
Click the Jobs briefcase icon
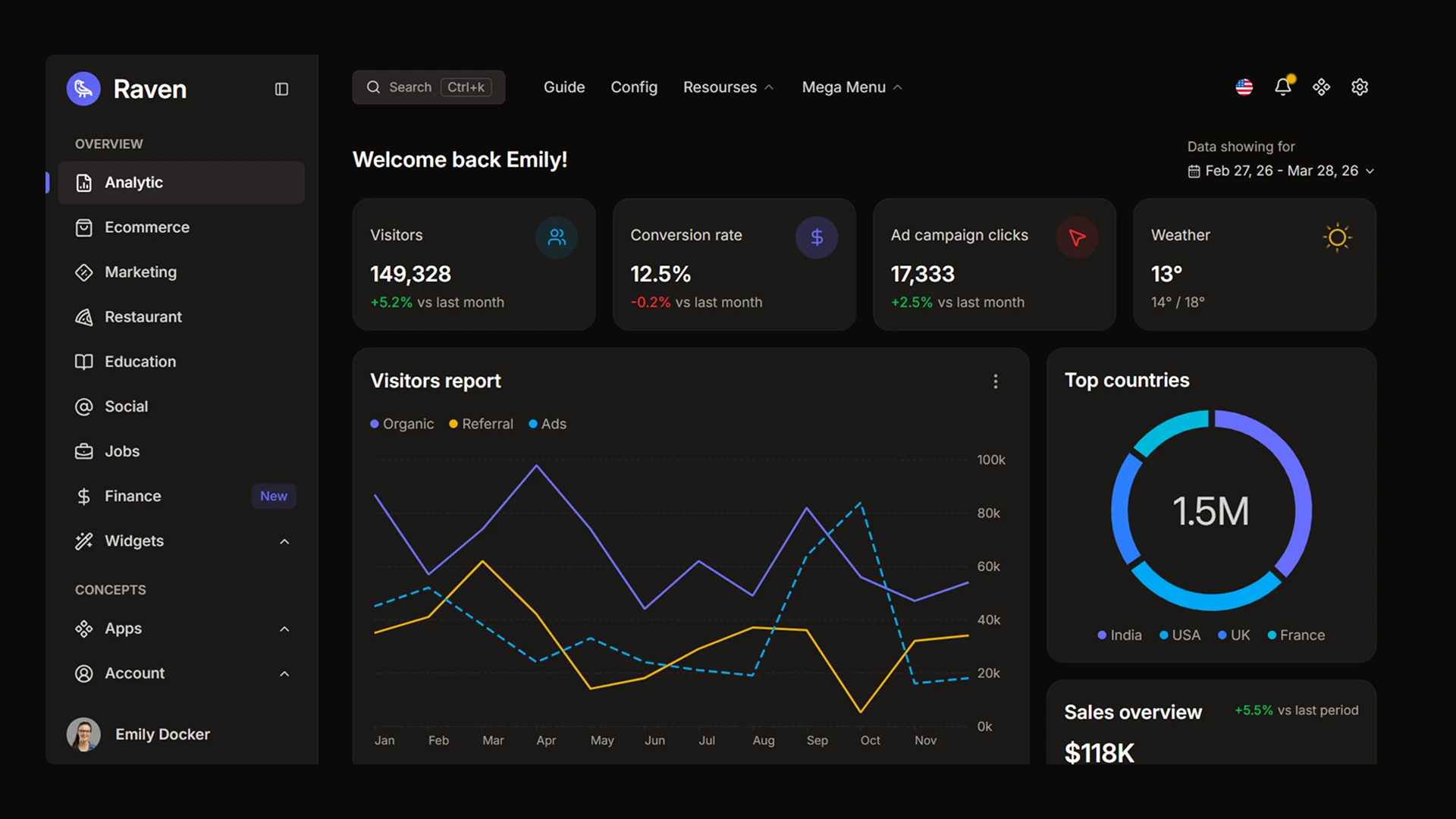point(83,451)
